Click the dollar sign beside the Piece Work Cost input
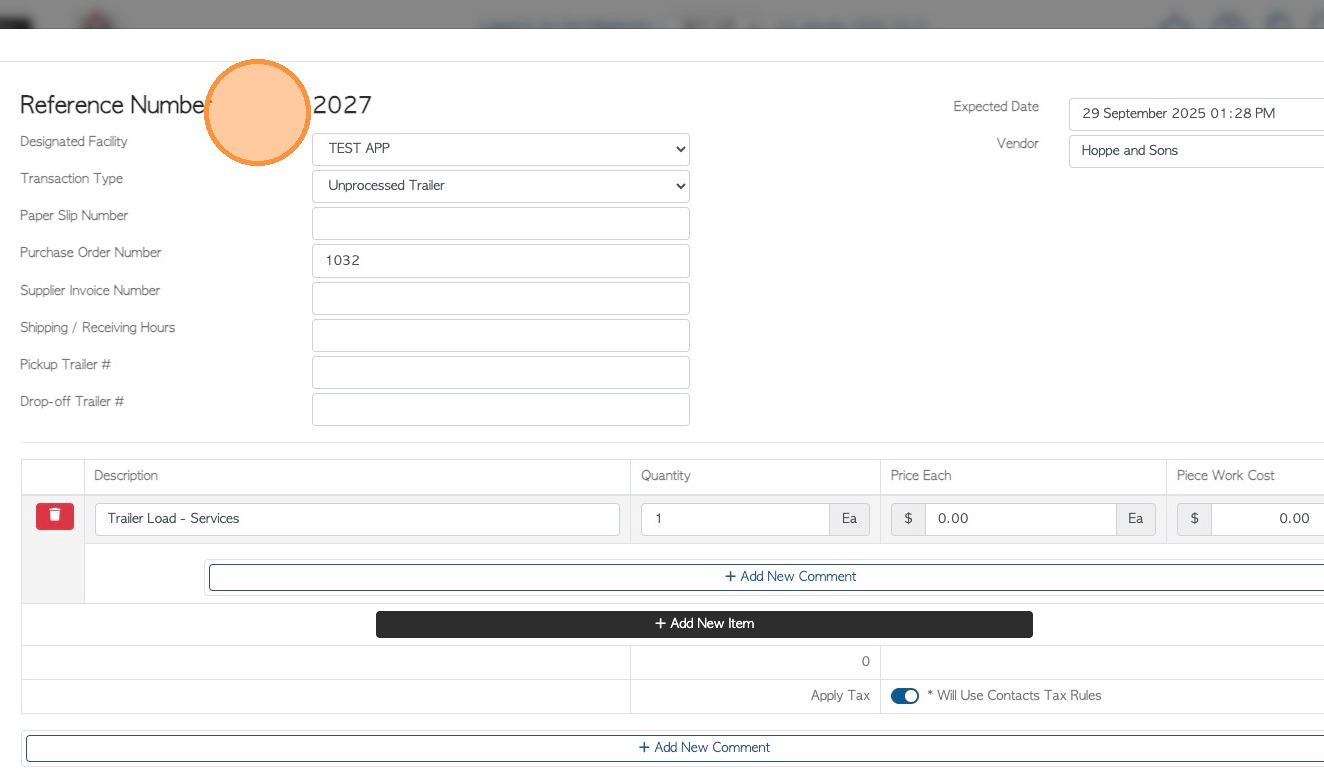1324x769 pixels. [1194, 519]
